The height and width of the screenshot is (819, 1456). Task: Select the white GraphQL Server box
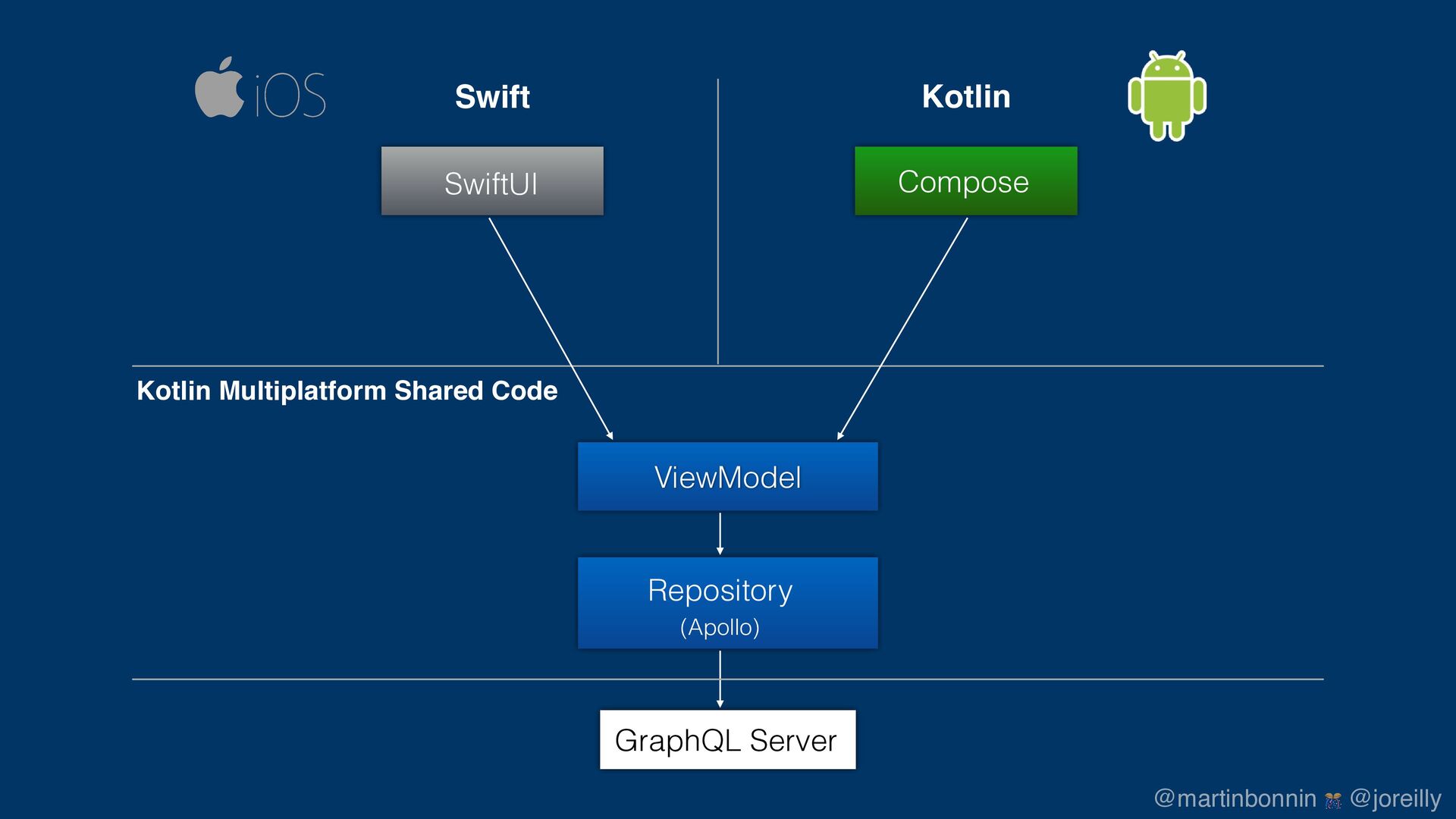point(727,740)
